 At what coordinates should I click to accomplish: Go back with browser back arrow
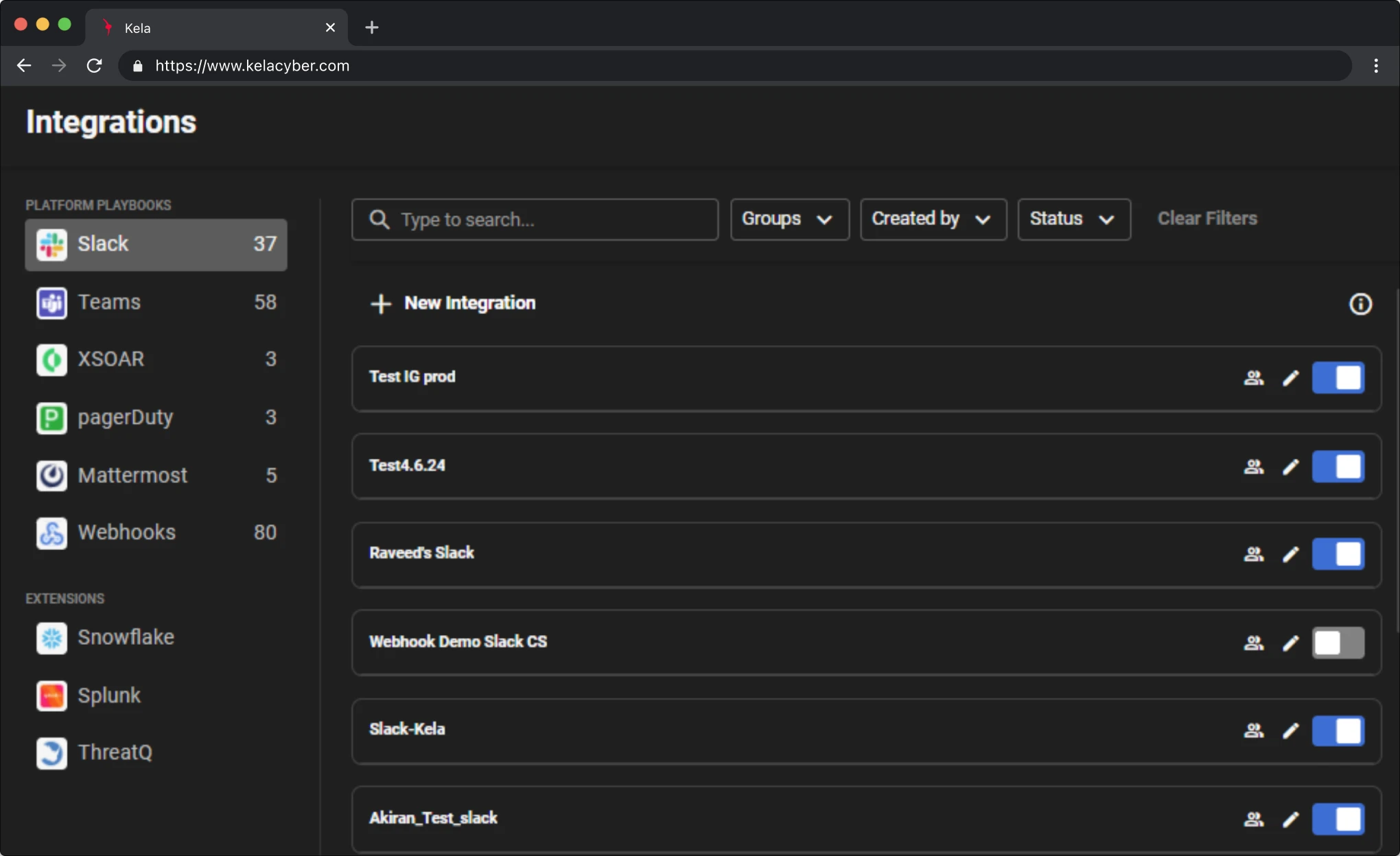pyautogui.click(x=24, y=66)
